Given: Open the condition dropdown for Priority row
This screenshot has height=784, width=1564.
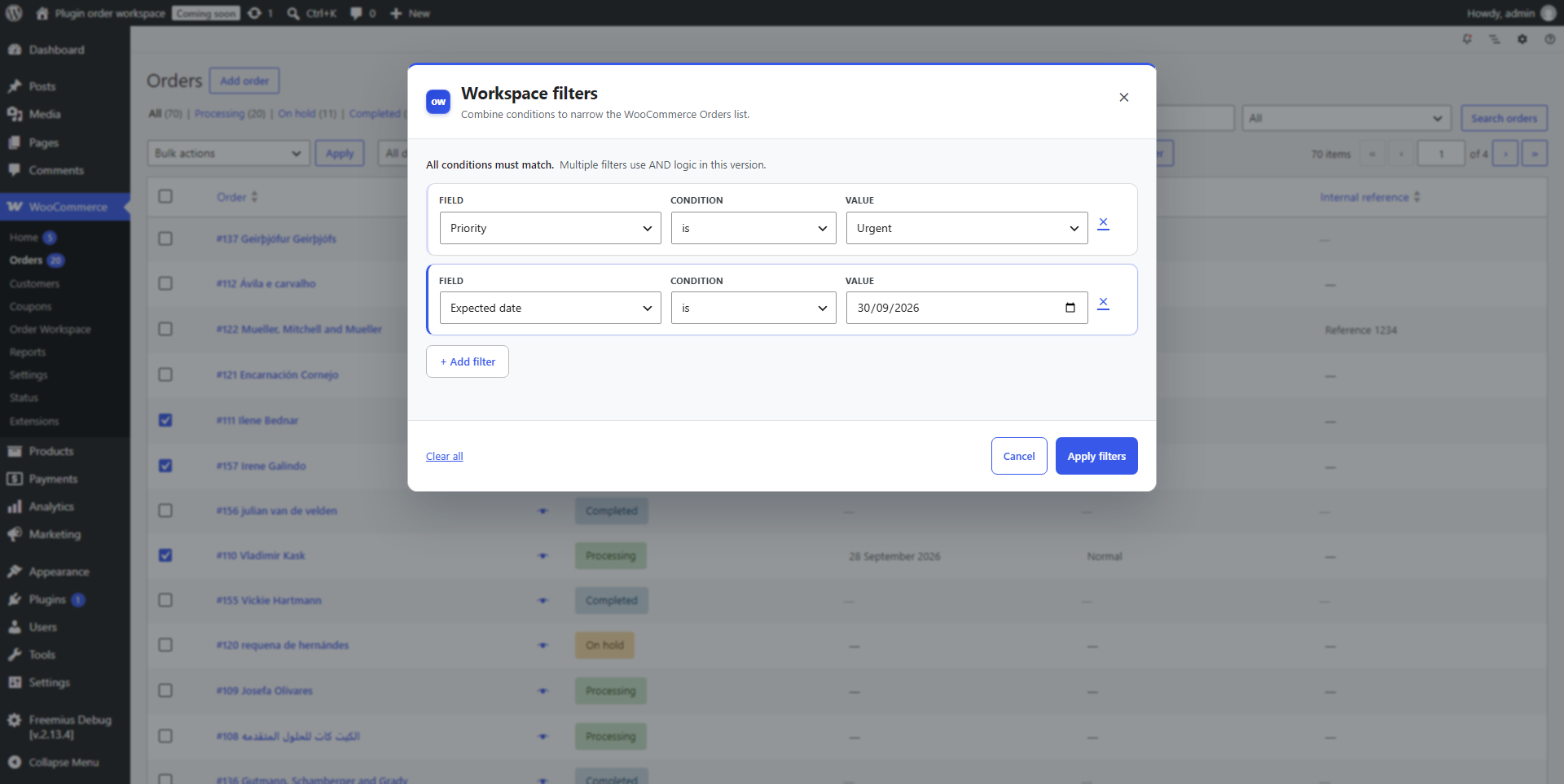Looking at the screenshot, I should [753, 228].
